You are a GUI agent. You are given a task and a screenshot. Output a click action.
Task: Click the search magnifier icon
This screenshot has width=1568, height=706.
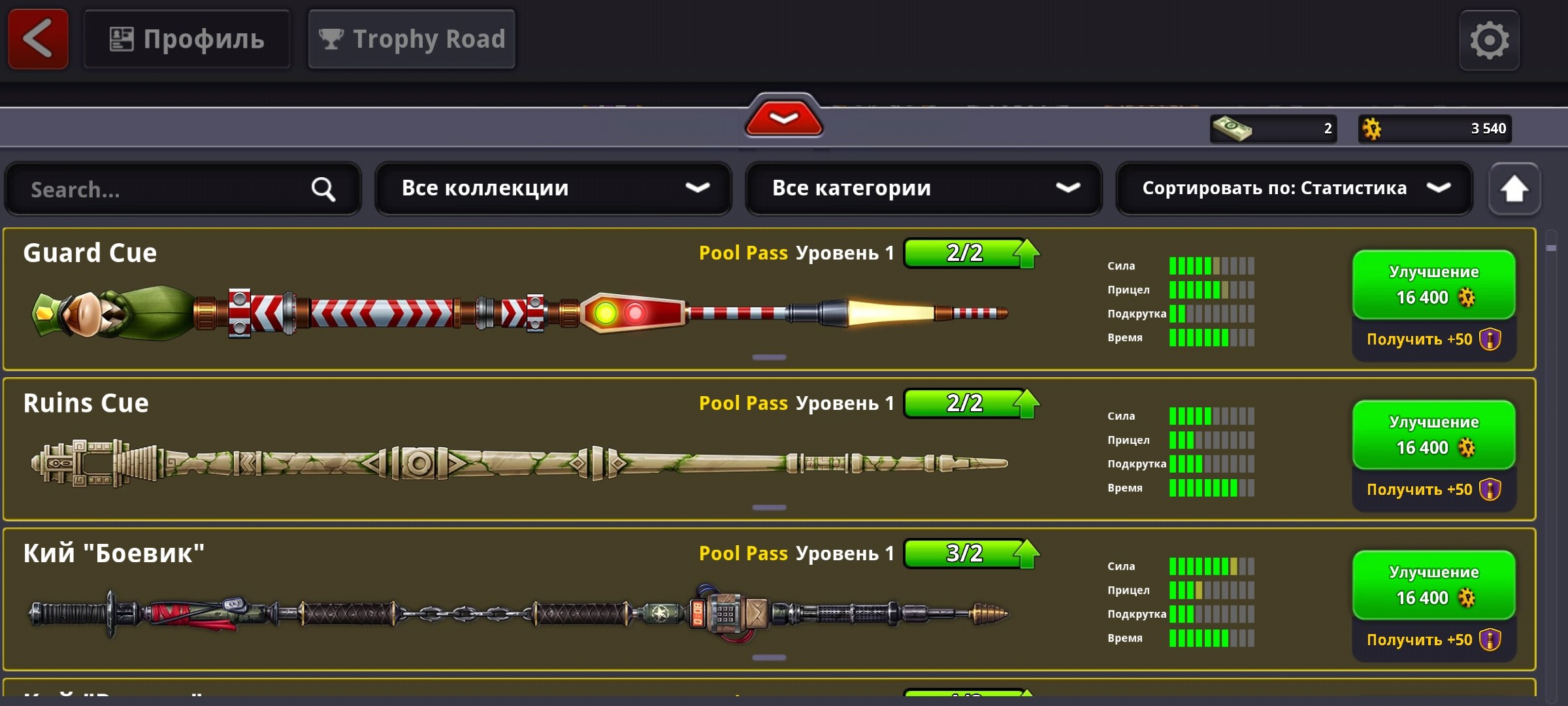click(x=323, y=190)
